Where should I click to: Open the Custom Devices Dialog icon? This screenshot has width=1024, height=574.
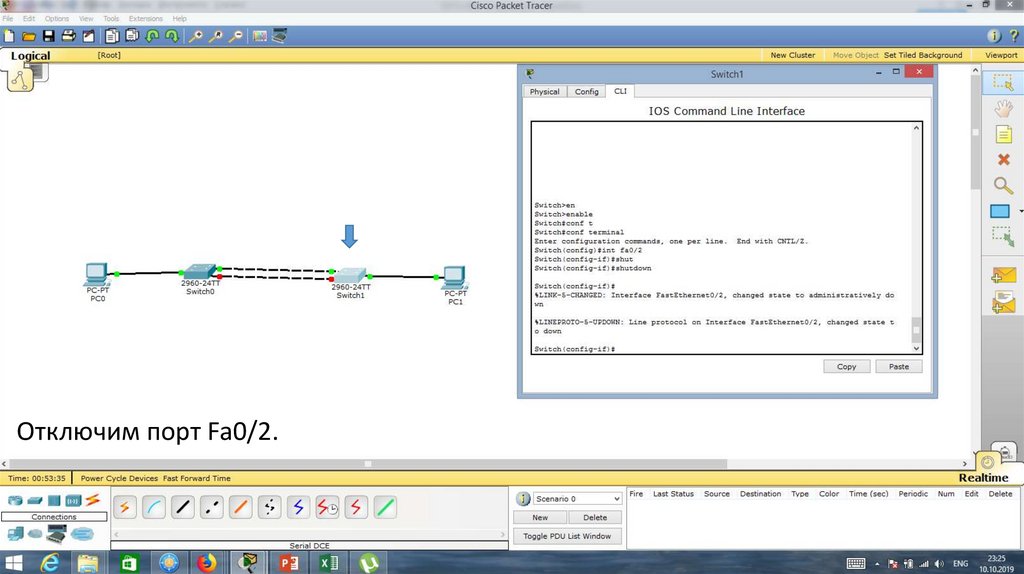280,37
